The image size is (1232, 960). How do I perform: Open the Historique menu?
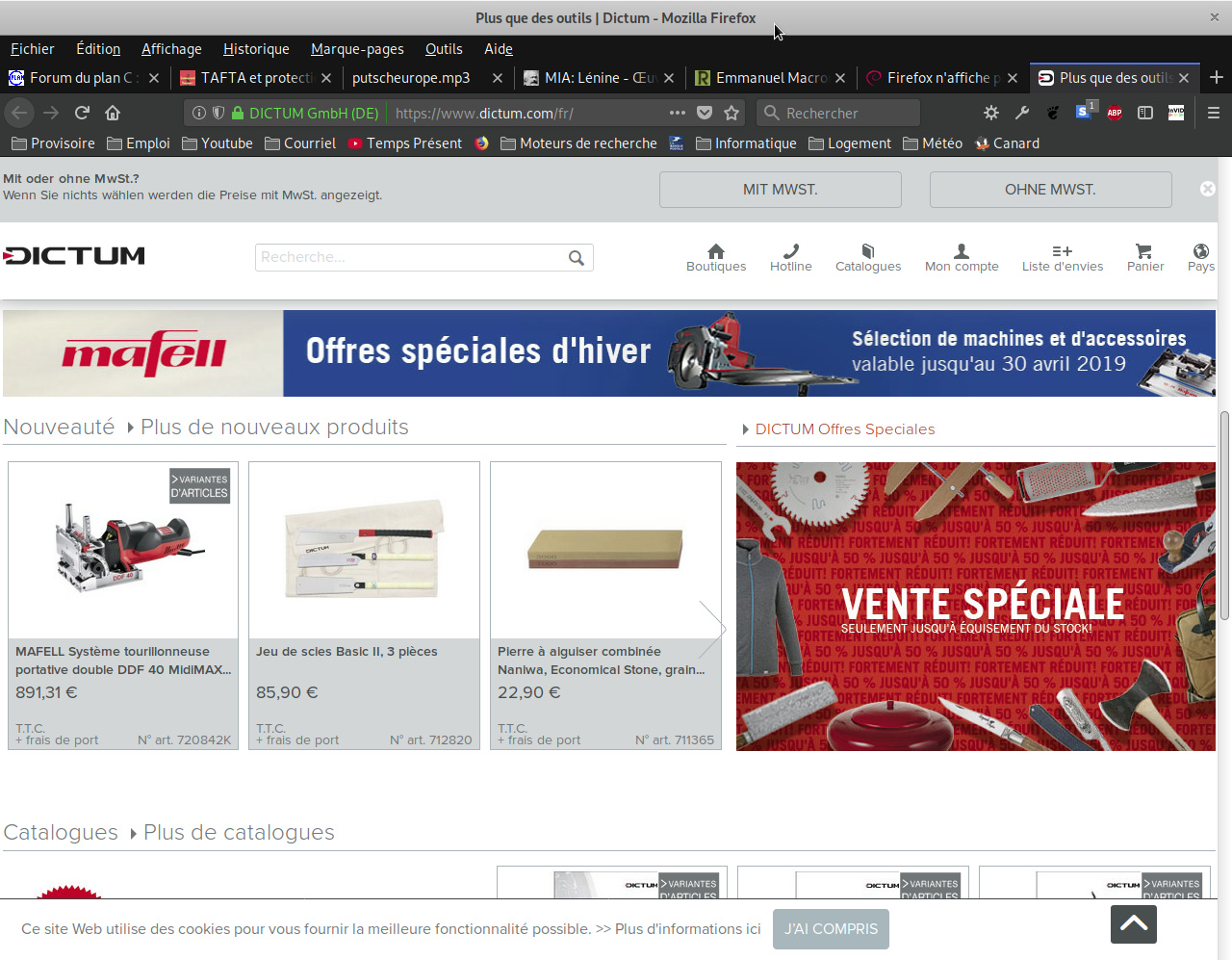(256, 49)
